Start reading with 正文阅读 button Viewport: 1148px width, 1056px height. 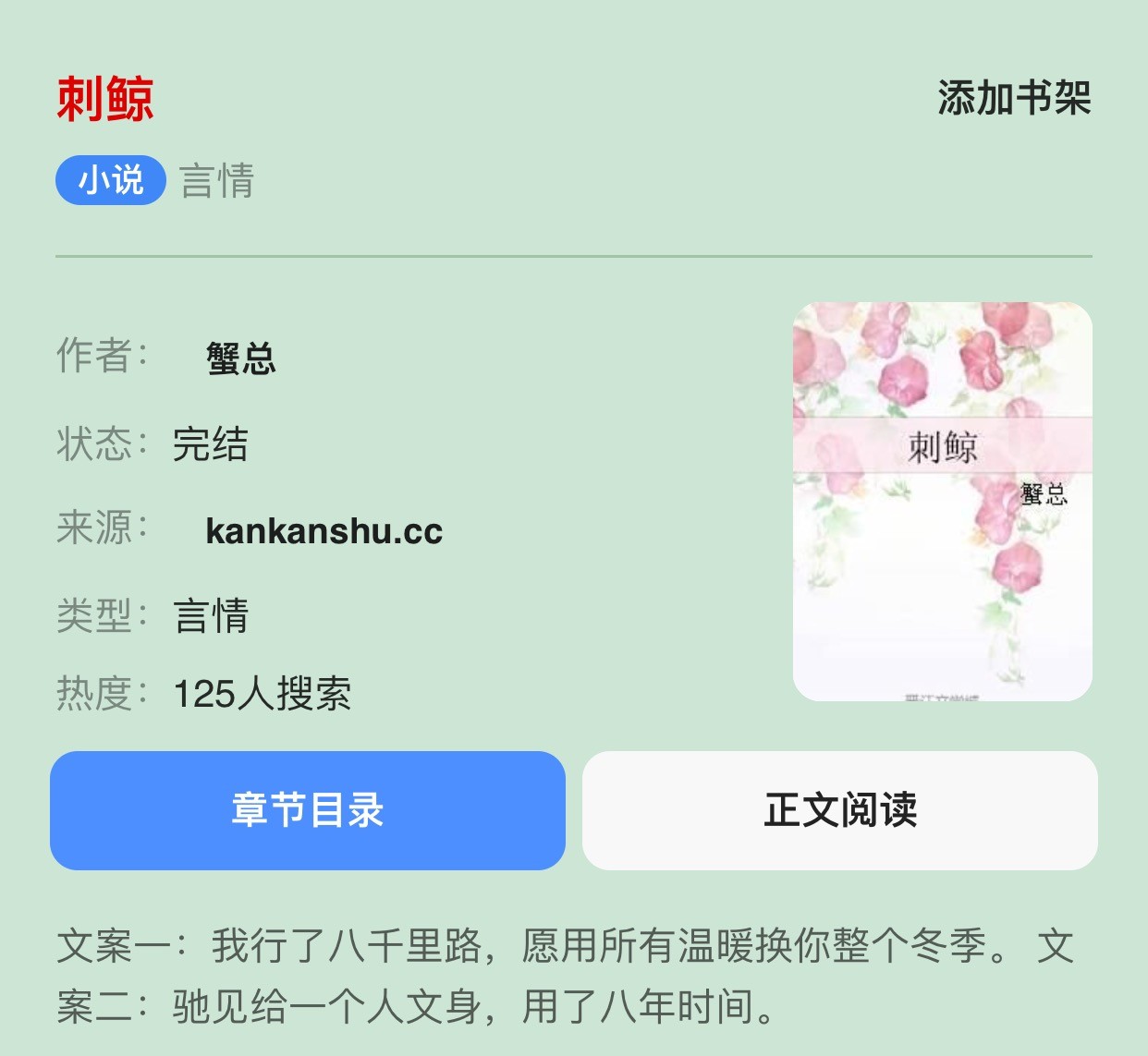(840, 810)
